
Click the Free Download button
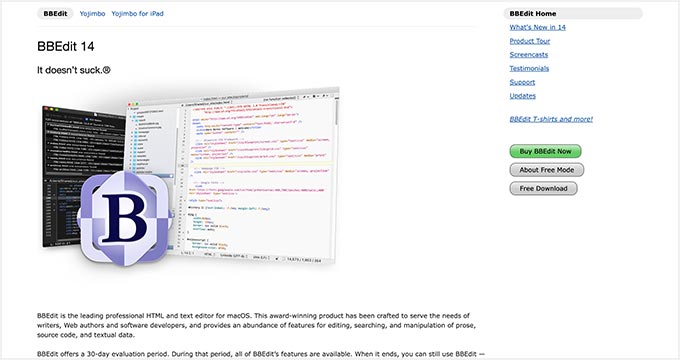point(543,189)
